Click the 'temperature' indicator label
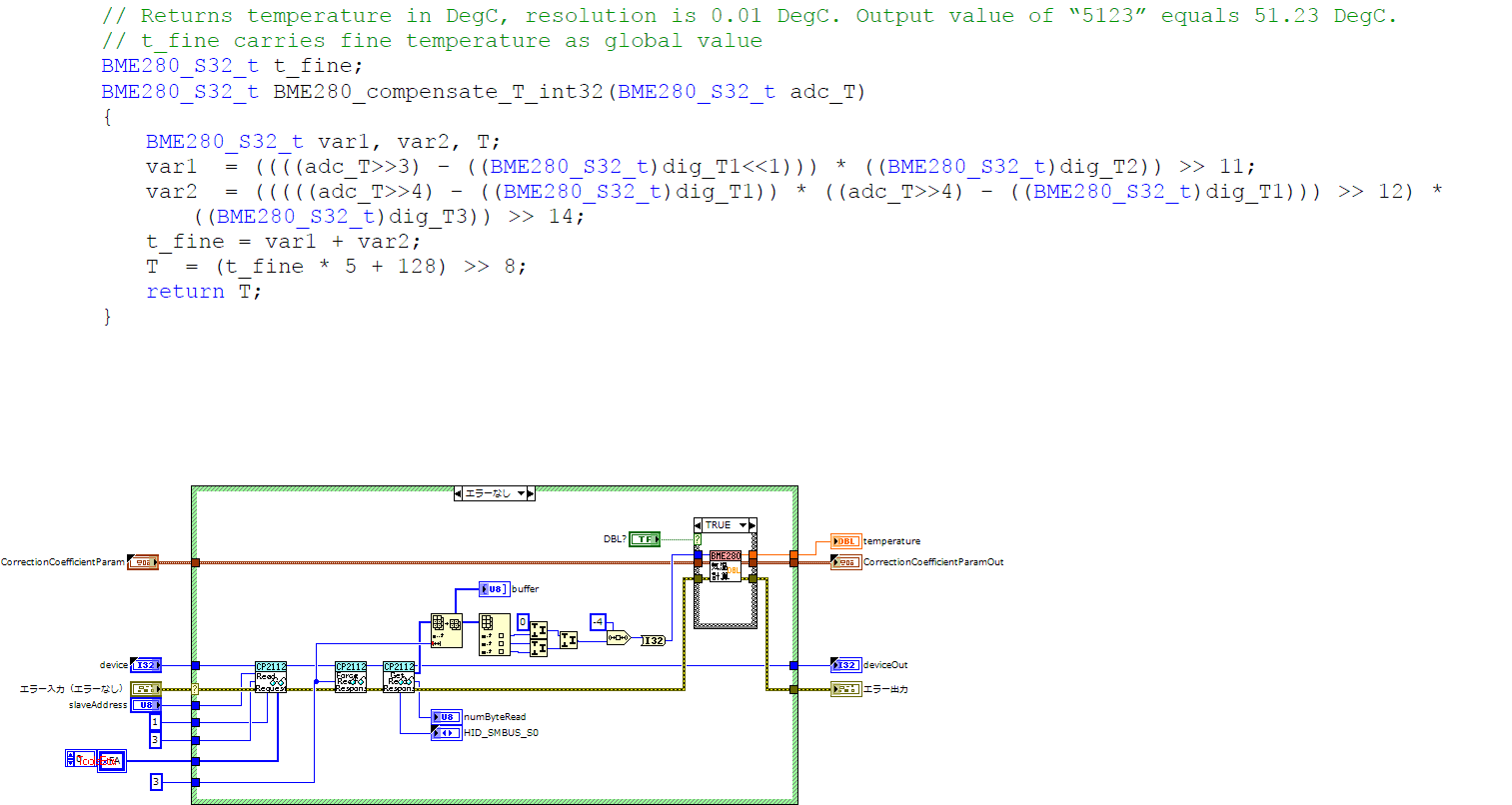Screen dimensions: 1512x805 tap(891, 541)
